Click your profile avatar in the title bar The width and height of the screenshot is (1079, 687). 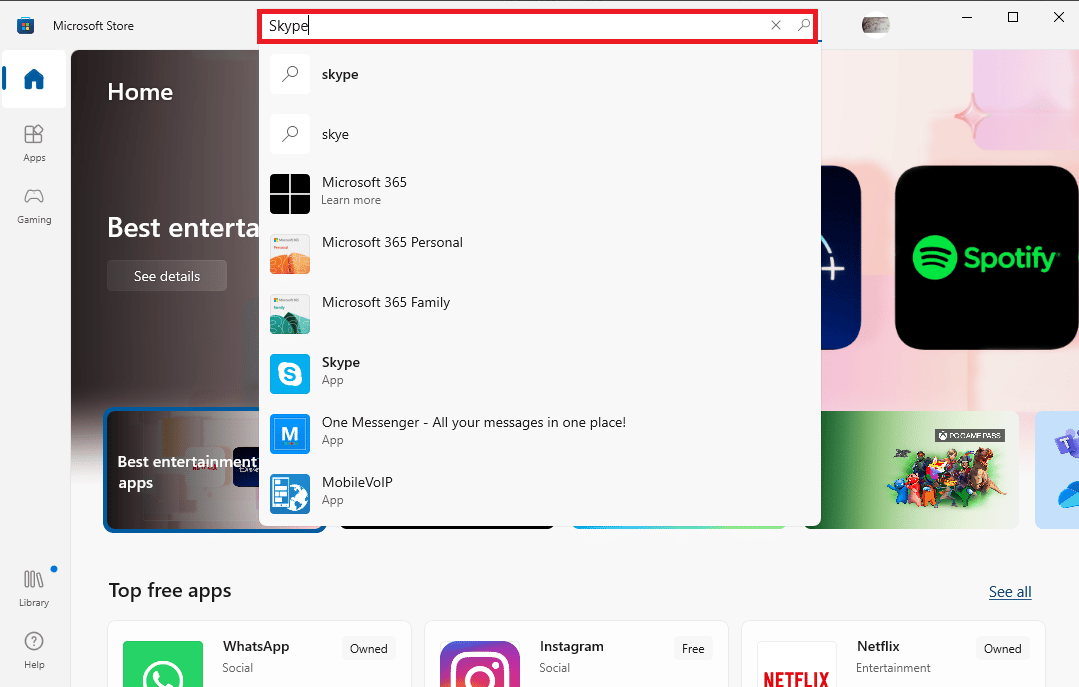[876, 25]
